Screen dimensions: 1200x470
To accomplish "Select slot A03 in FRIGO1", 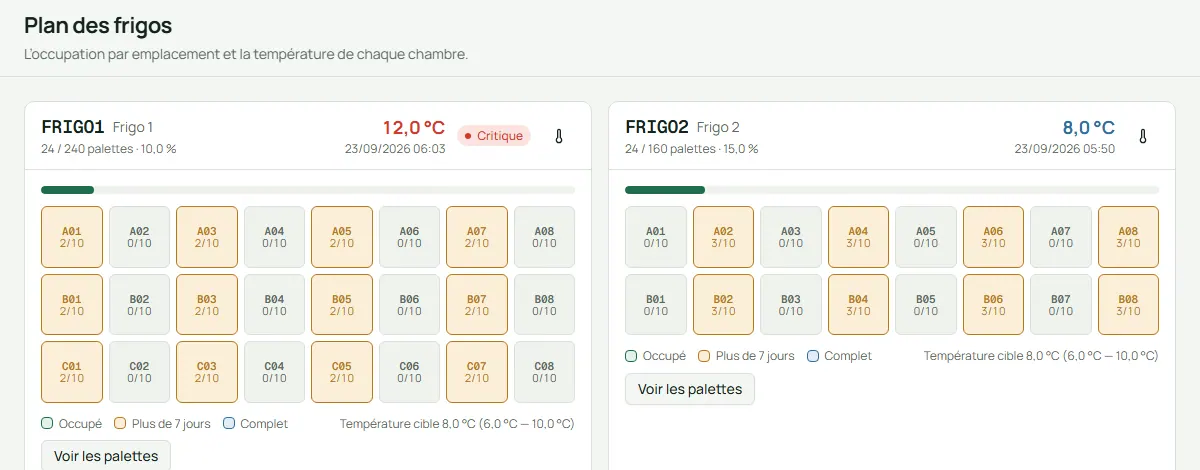I will (207, 237).
